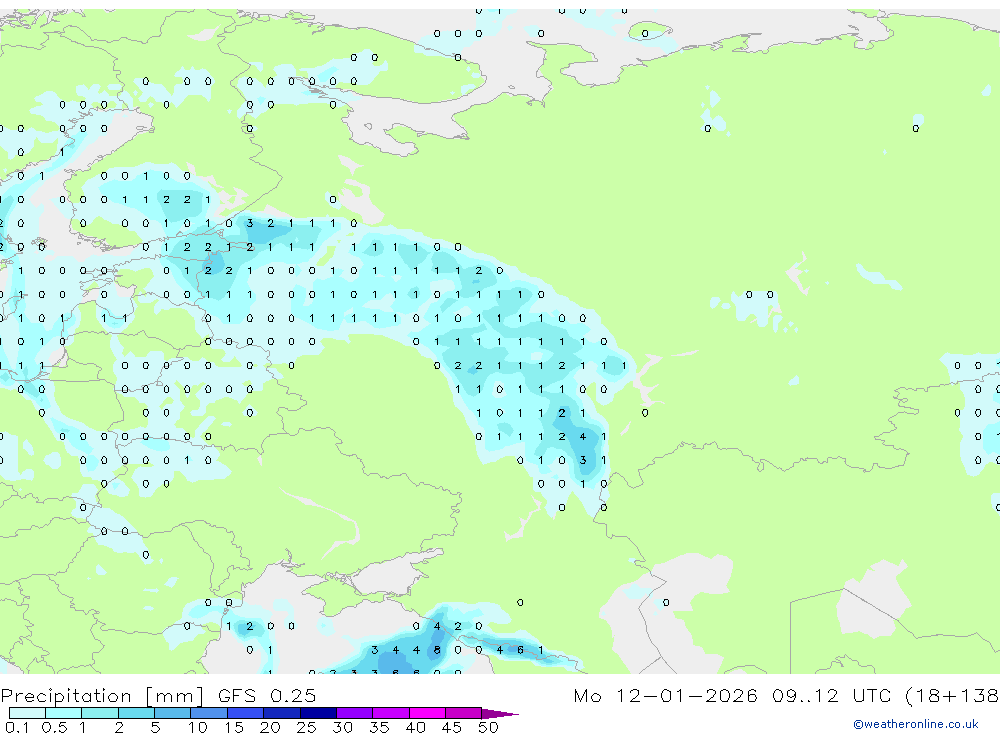Pick the 15–20 mm blue legend swatch
The width and height of the screenshot is (1000, 733).
pos(246,713)
